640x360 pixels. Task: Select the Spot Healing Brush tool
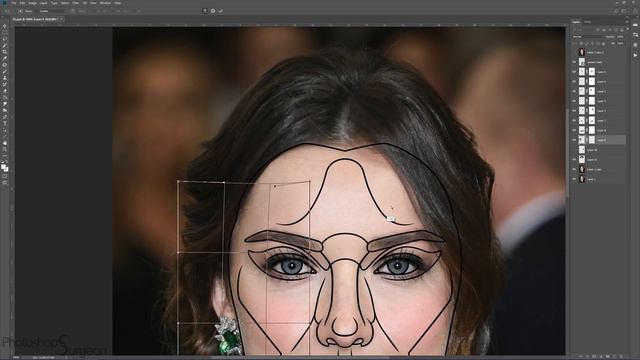point(4,65)
